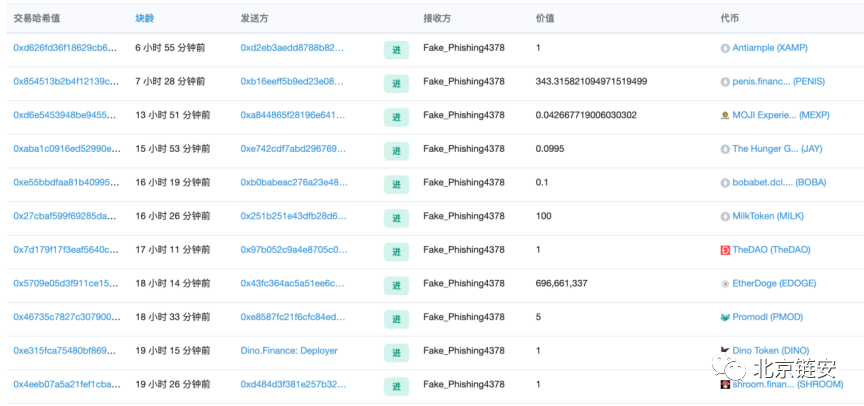
Task: Open the Dino.Finance: Deployer sender link
Action: click(x=289, y=351)
